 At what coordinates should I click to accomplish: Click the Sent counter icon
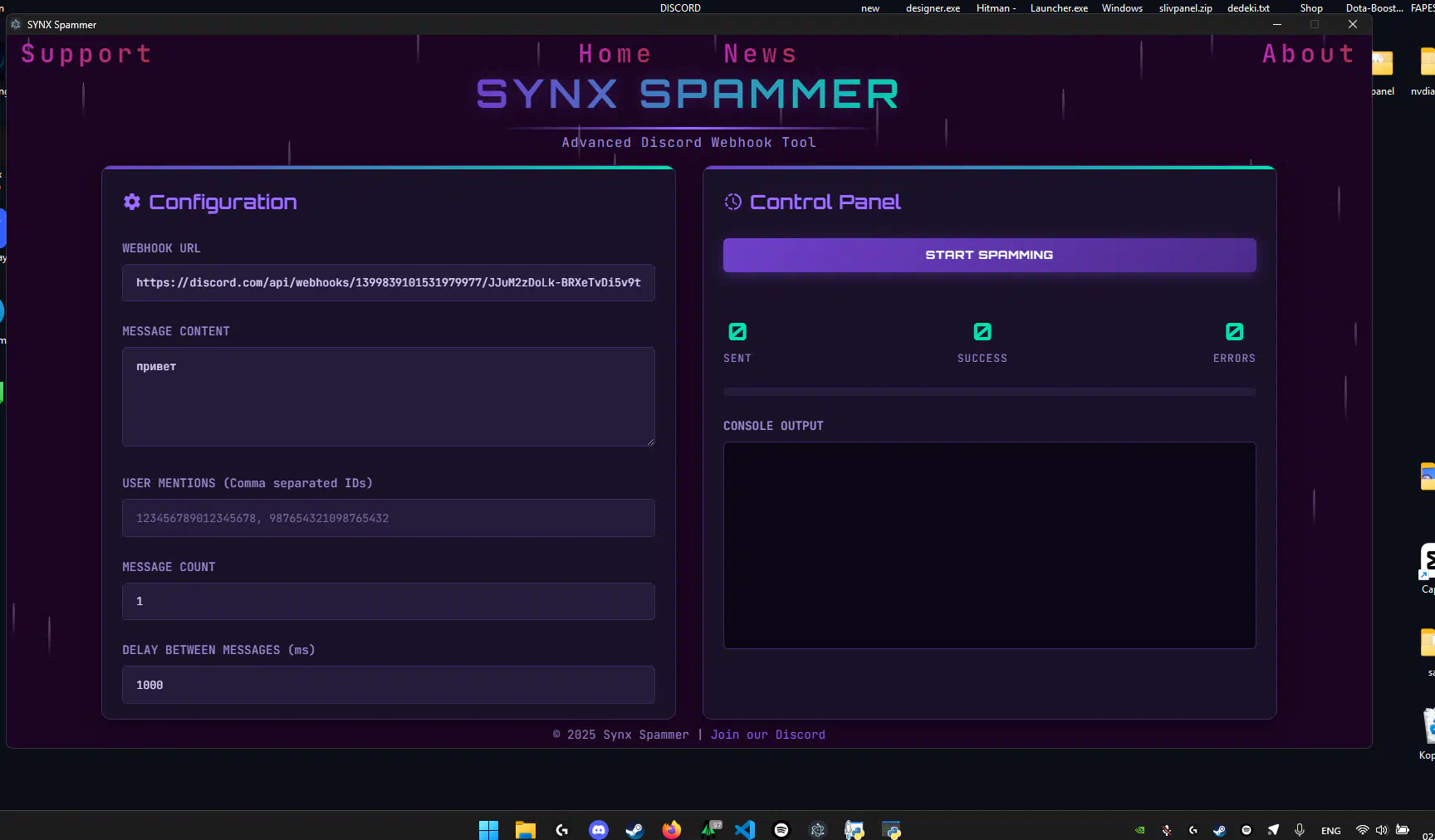click(x=737, y=332)
